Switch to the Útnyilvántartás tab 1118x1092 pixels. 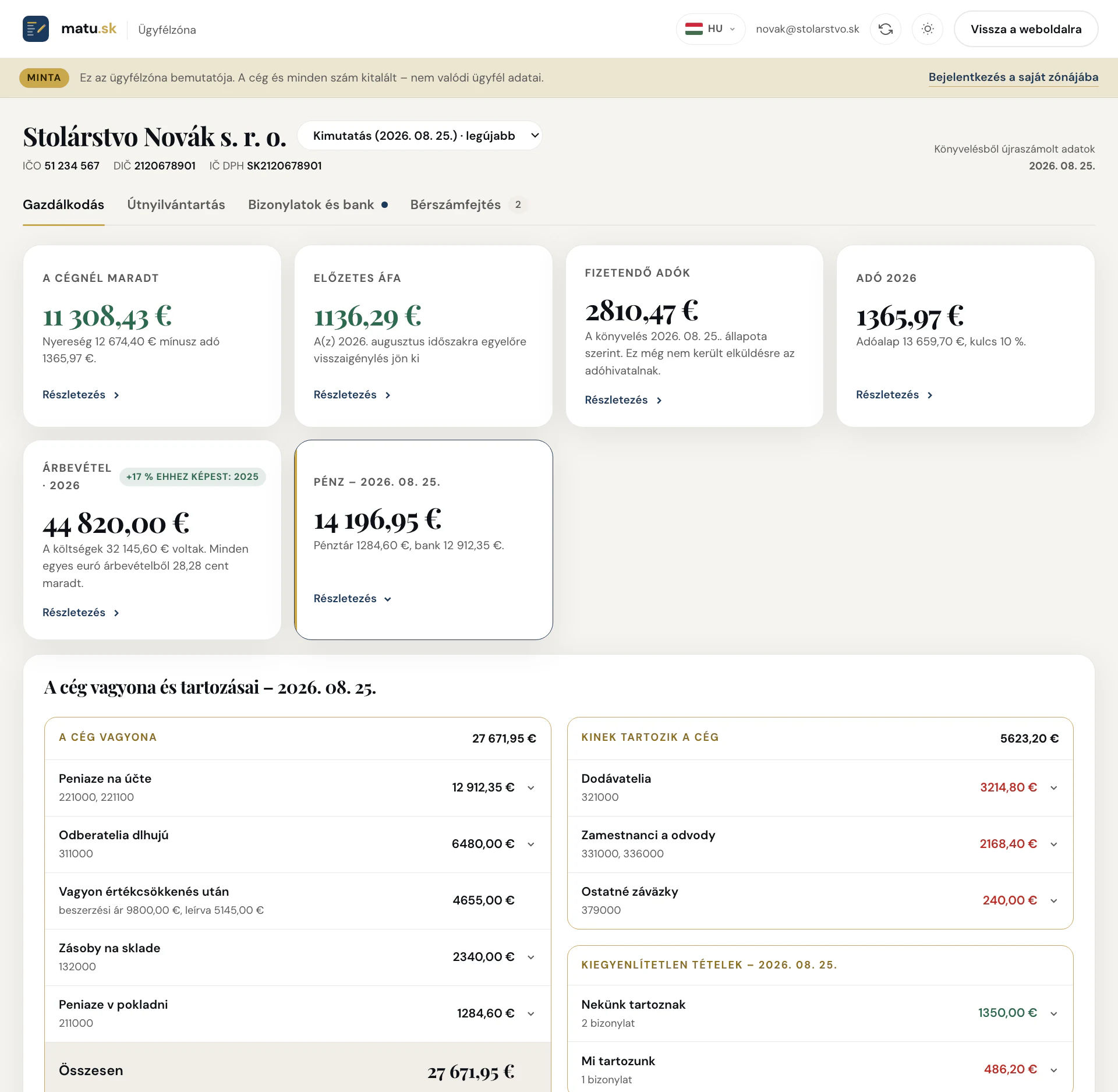point(176,205)
